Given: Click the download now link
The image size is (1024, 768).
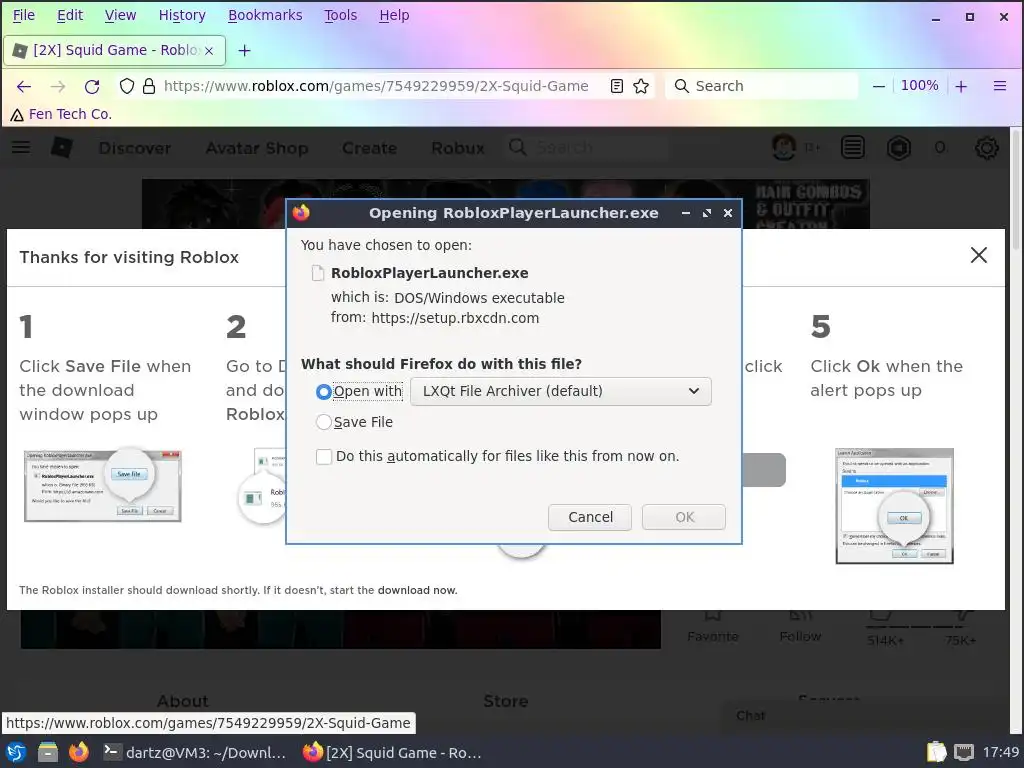Looking at the screenshot, I should [x=417, y=590].
